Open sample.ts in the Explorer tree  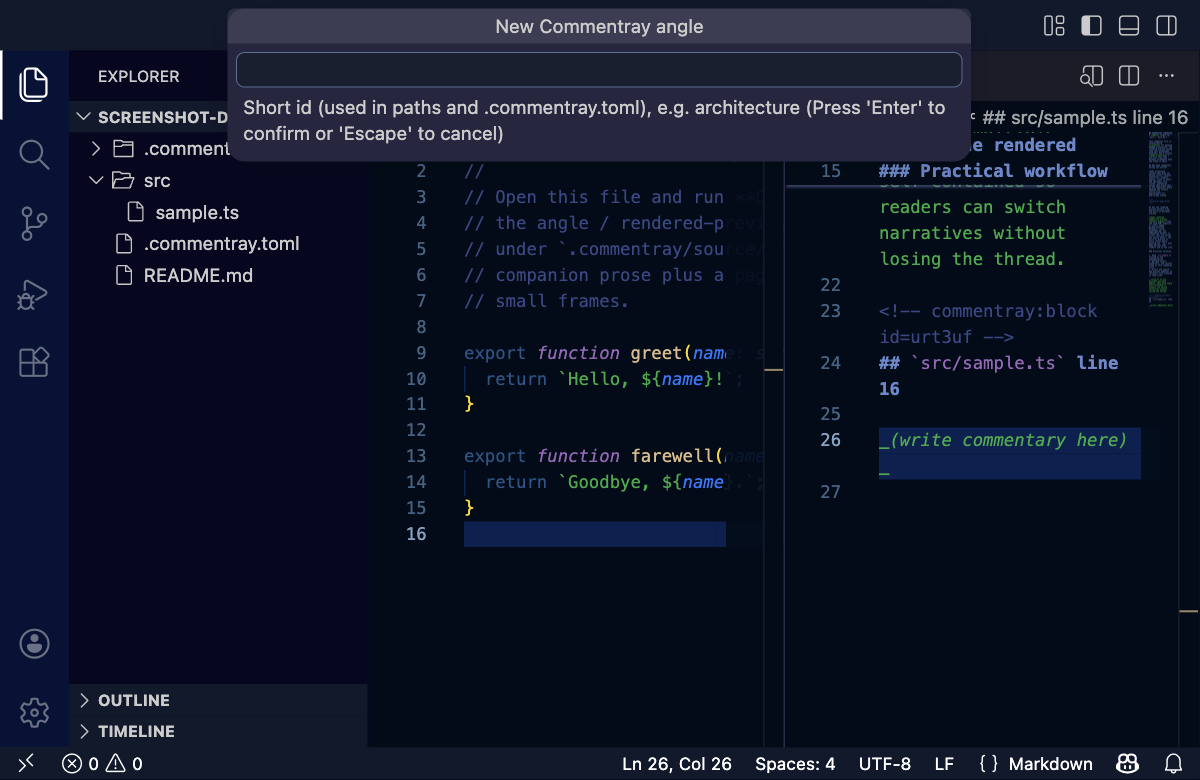click(197, 213)
